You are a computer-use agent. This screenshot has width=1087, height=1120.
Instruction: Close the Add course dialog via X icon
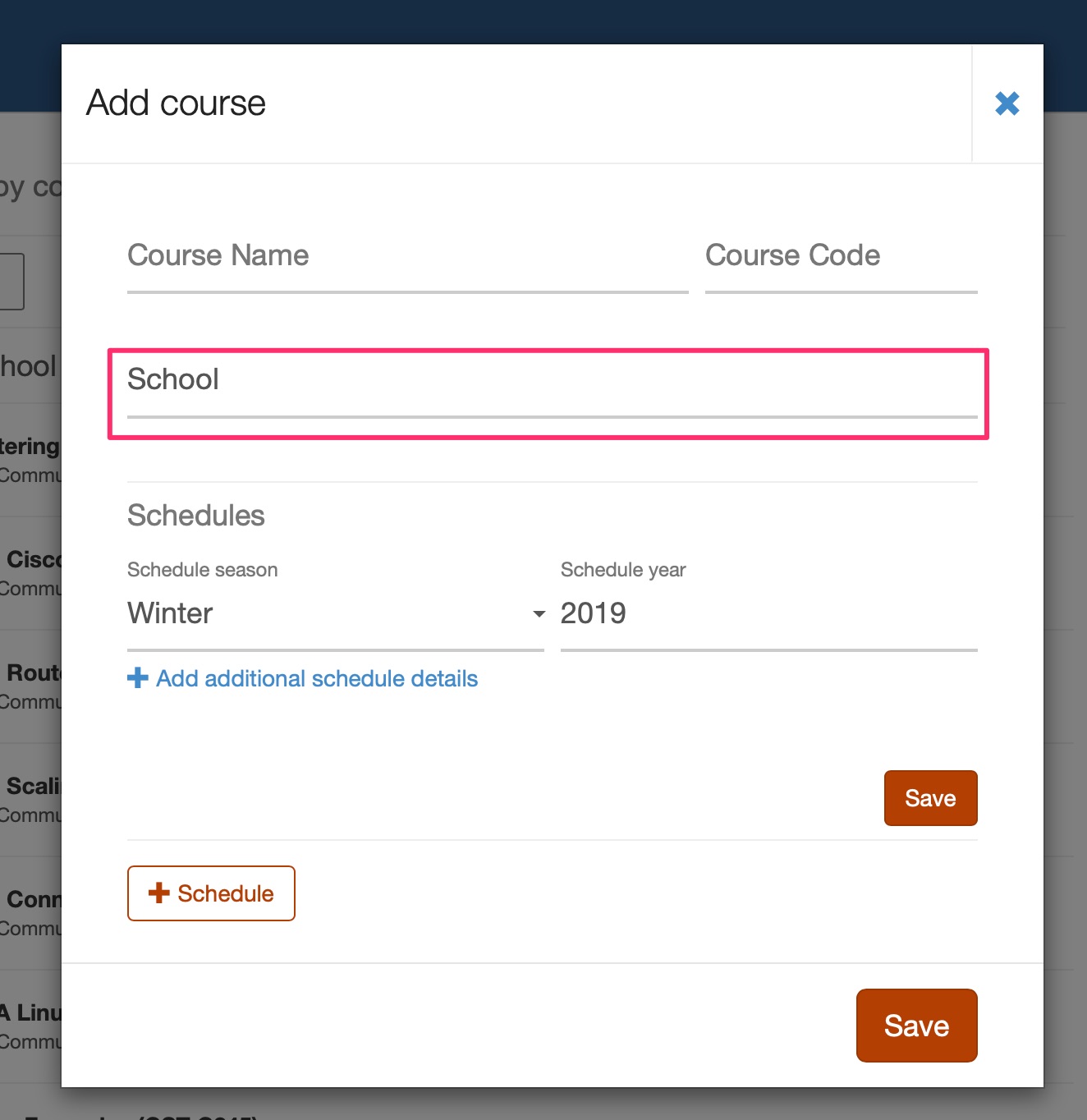click(1007, 103)
